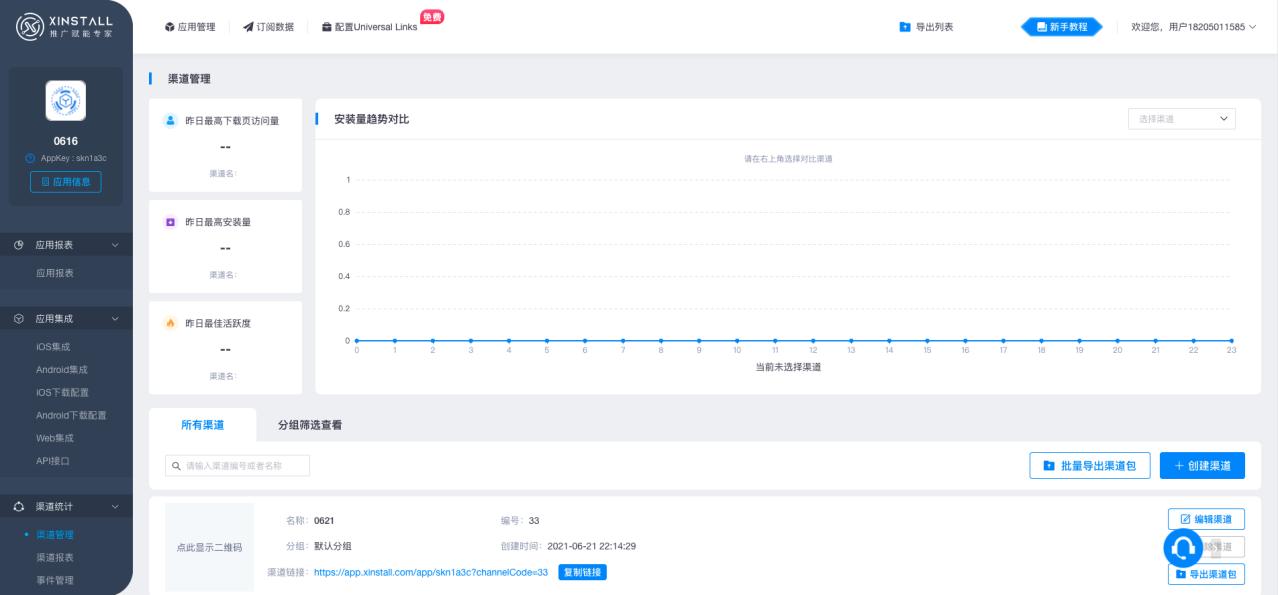Viewport: 1278px width, 595px height.
Task: Switch to the 所有渠道 tab
Action: (x=202, y=425)
